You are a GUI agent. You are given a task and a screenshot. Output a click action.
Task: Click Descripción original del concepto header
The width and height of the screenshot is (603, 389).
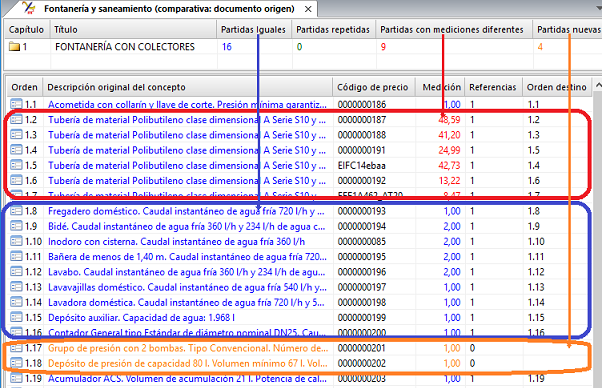tap(187, 87)
